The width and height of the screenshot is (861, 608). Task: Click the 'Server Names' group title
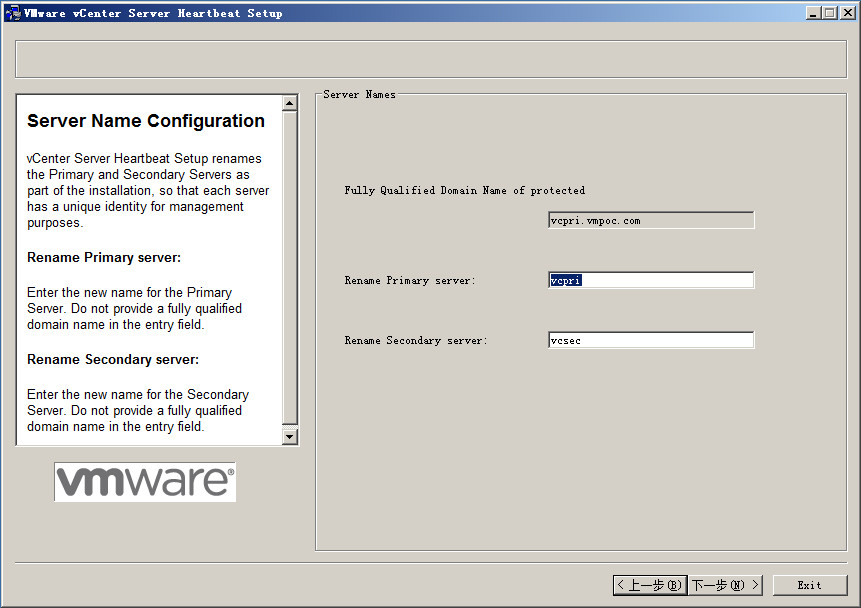pos(359,94)
